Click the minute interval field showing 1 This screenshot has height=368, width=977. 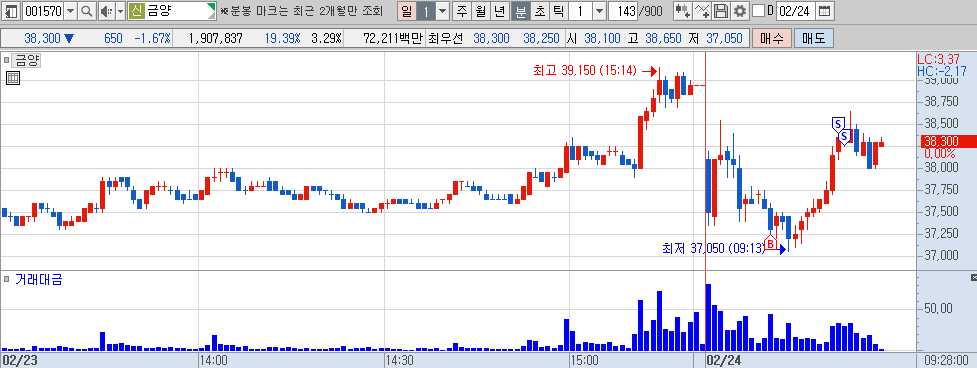click(581, 11)
